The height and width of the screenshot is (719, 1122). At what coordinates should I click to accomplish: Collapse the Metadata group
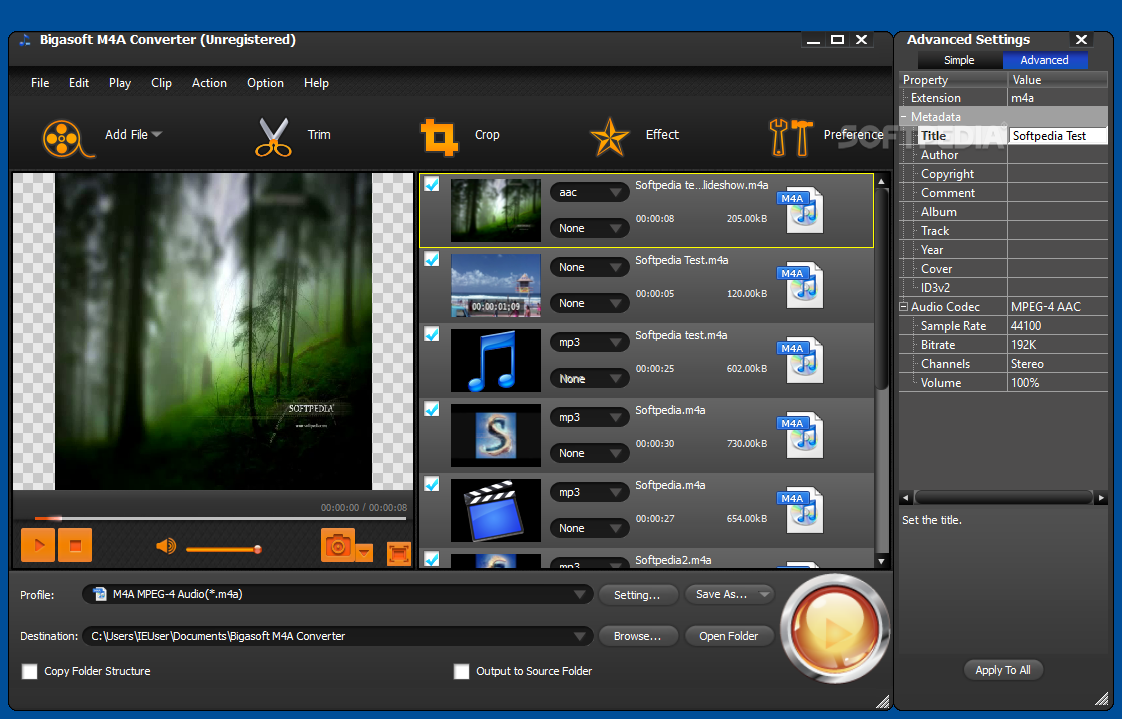[904, 117]
